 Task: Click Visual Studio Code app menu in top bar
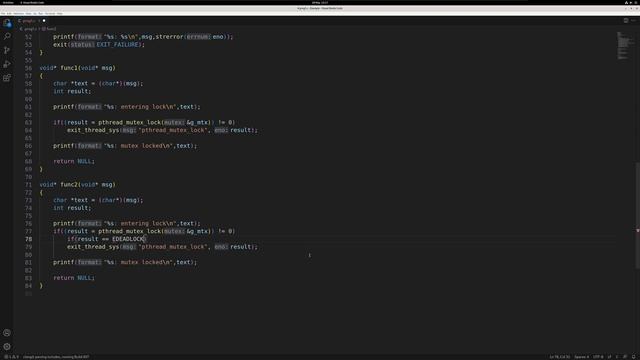pyautogui.click(x=32, y=2)
